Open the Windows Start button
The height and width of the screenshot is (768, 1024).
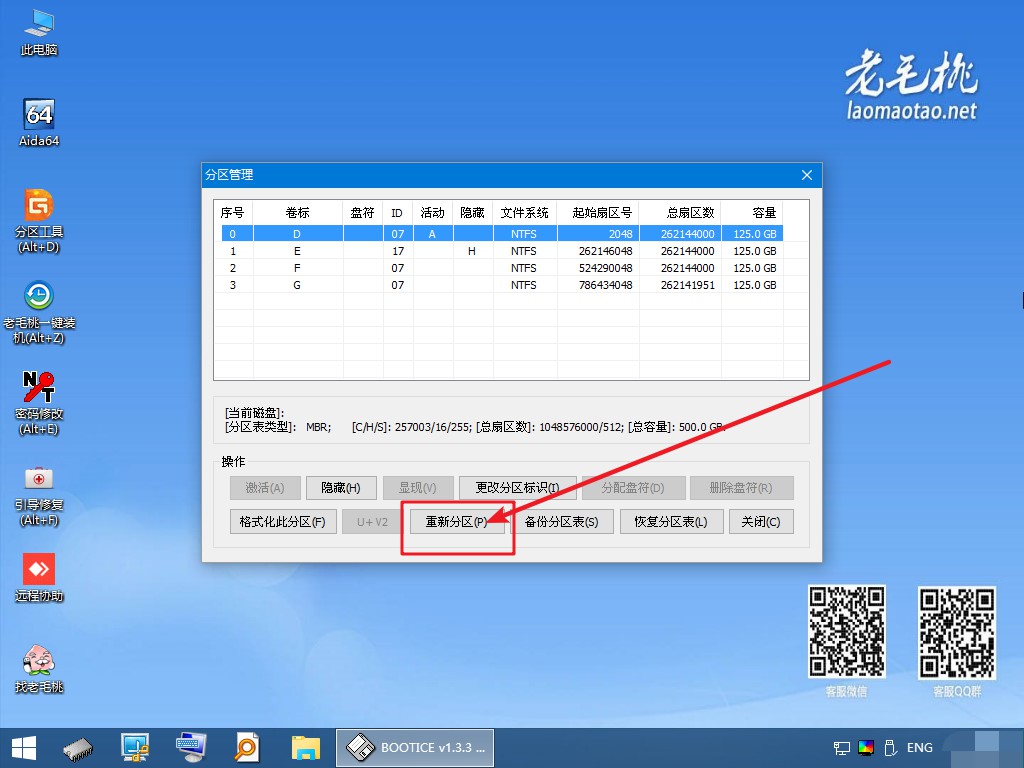click(24, 748)
